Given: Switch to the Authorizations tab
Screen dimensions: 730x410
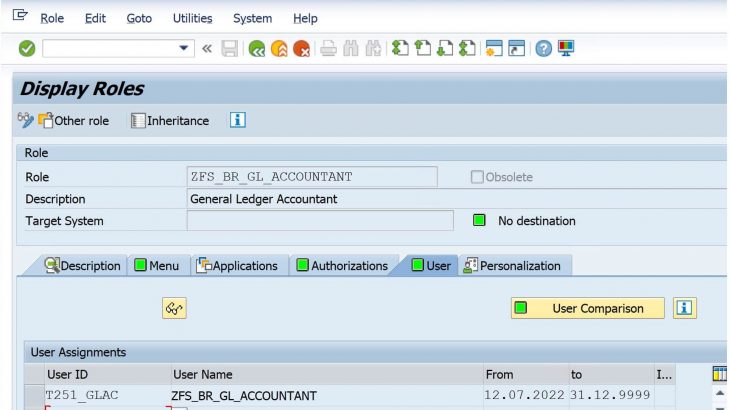Looking at the screenshot, I should [x=342, y=266].
